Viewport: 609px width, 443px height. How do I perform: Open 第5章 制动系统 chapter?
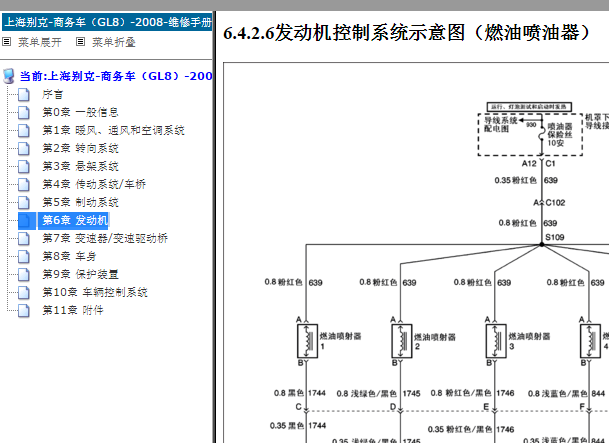pos(80,202)
